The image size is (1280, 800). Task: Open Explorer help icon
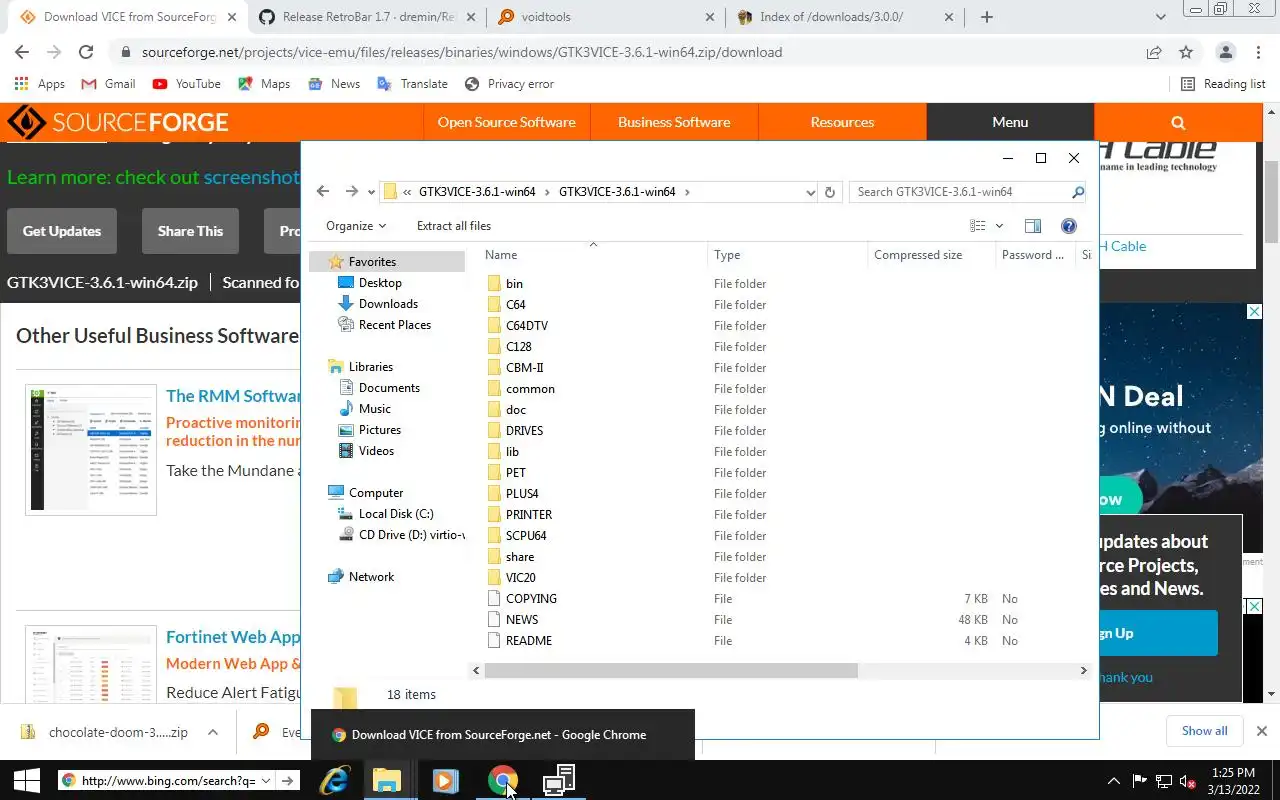[1068, 226]
